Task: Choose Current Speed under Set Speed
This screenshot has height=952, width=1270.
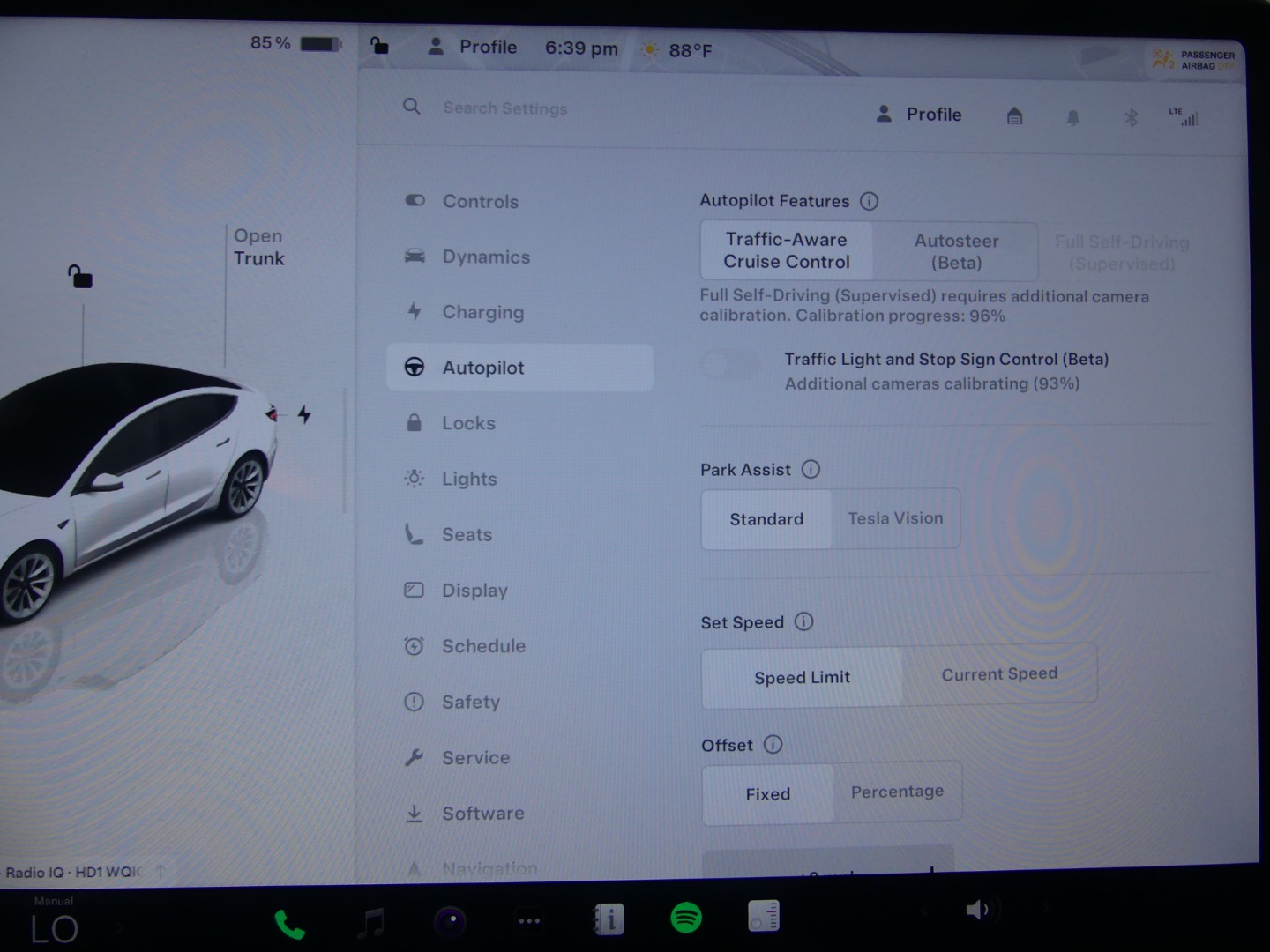Action: pyautogui.click(x=998, y=674)
